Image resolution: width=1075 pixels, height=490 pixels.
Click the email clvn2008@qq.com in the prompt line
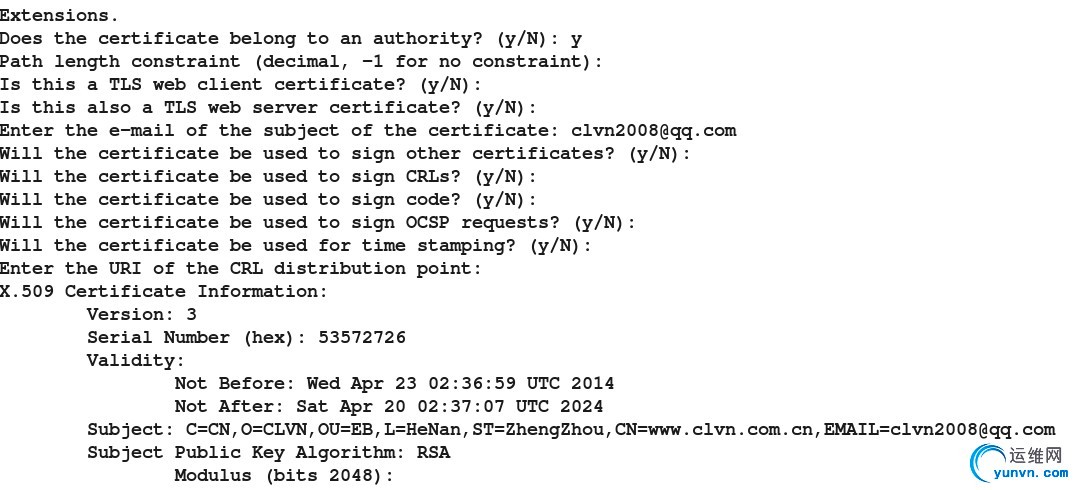pos(654,130)
